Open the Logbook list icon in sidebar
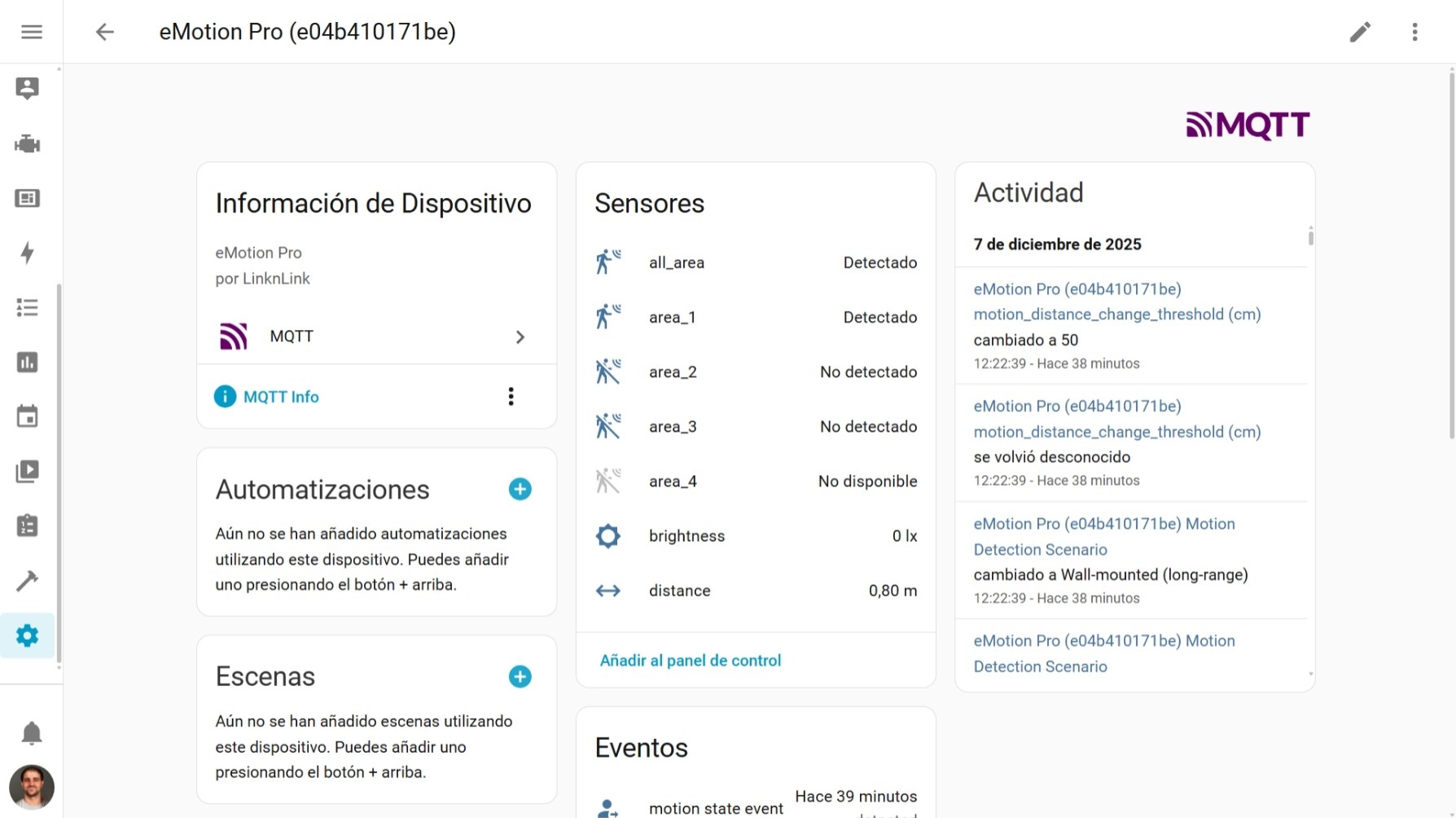 point(27,307)
